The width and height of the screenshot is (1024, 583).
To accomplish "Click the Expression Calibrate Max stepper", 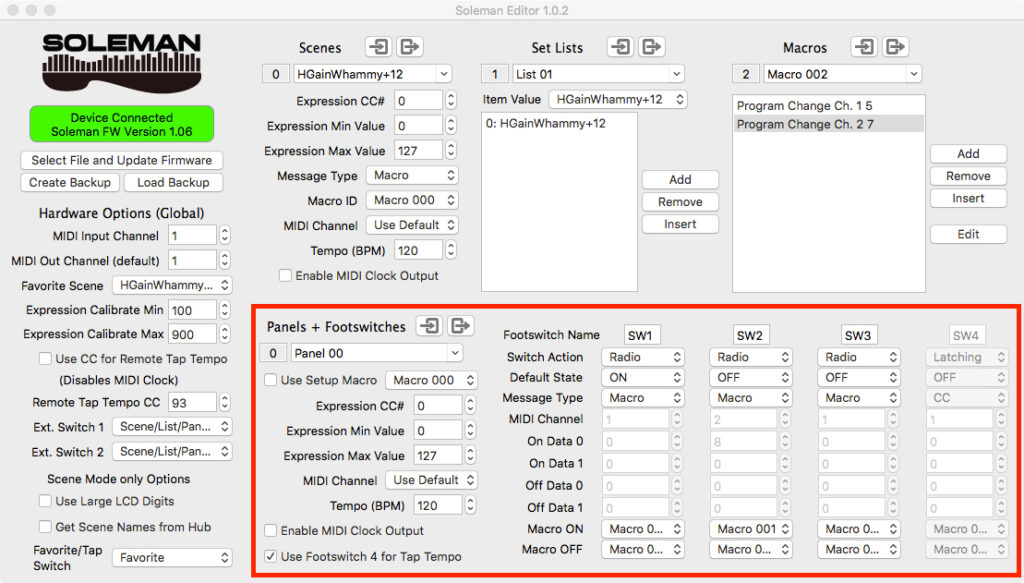I will pyautogui.click(x=225, y=334).
